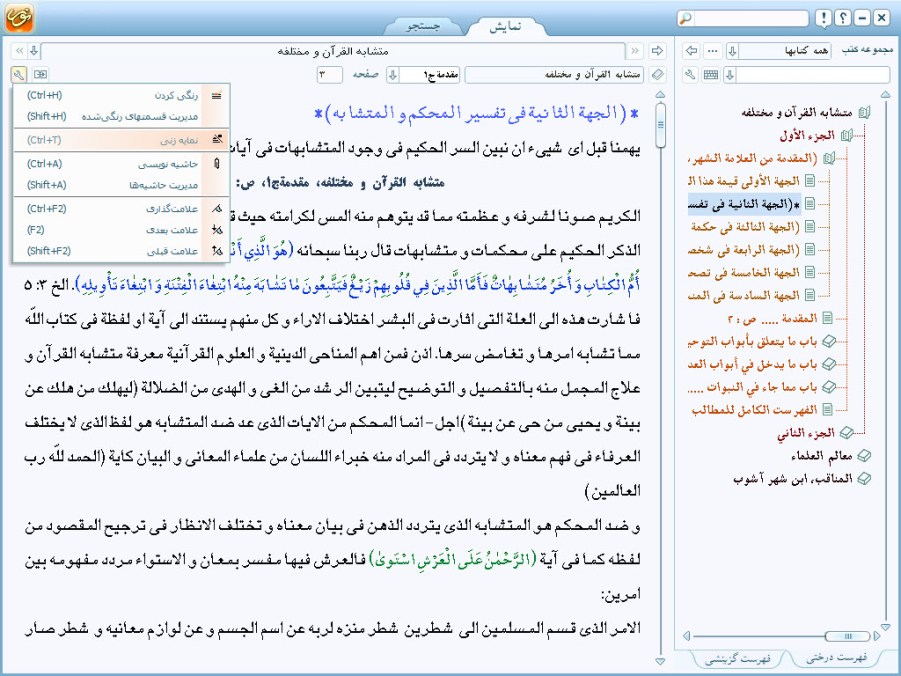Click the sidebar horizontal scroll right arrow
Screen dimensions: 901x676
point(877,636)
